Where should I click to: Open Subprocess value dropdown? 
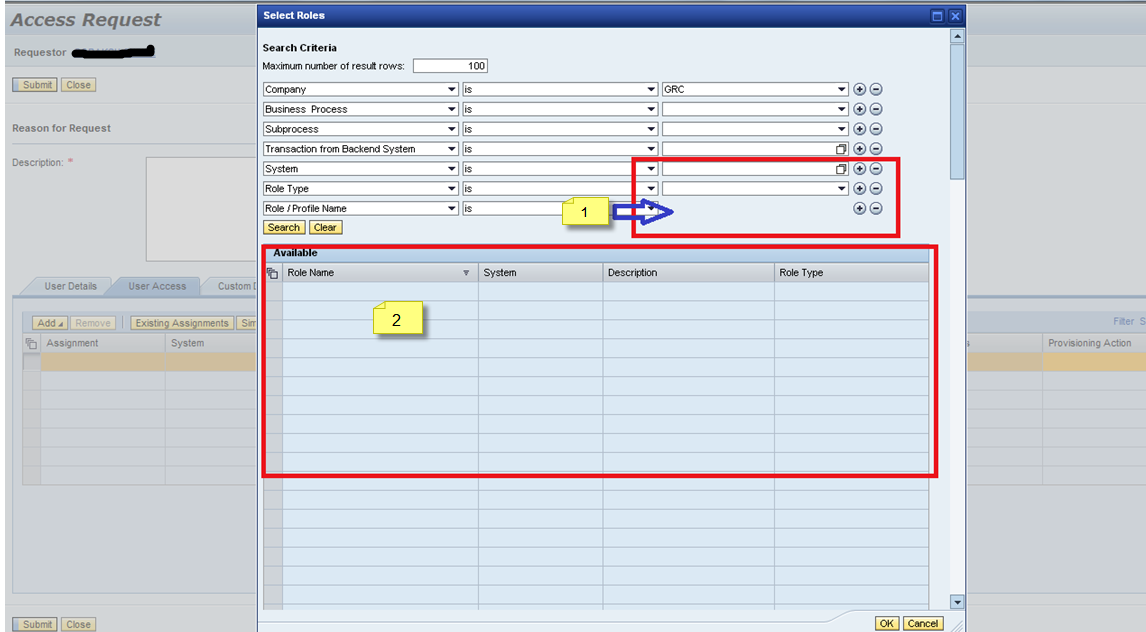[841, 129]
